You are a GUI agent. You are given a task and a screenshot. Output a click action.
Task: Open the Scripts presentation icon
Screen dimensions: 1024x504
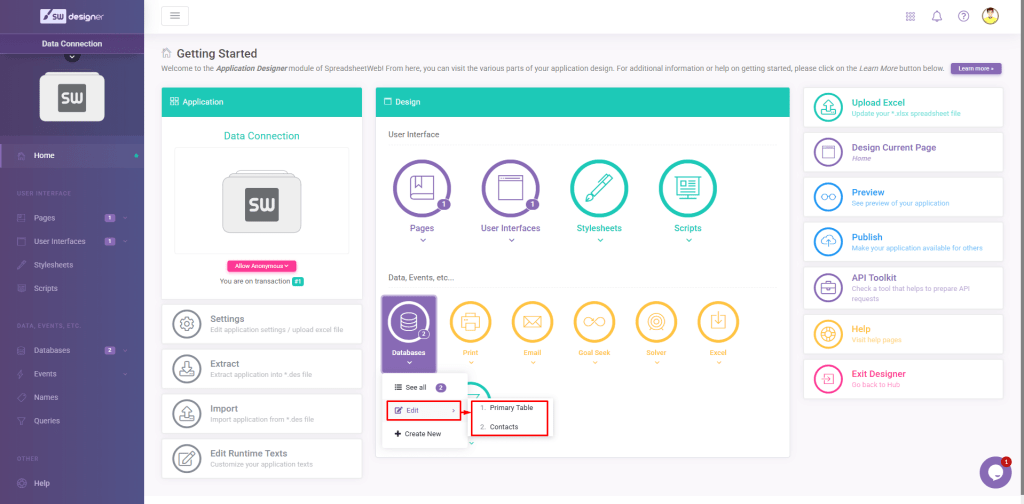tap(688, 188)
